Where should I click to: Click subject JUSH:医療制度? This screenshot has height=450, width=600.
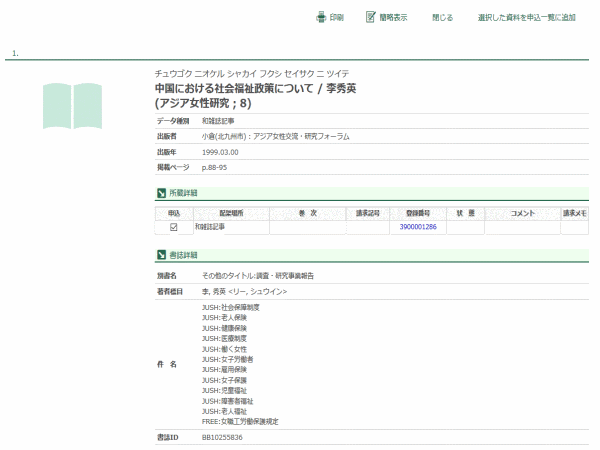(224, 339)
